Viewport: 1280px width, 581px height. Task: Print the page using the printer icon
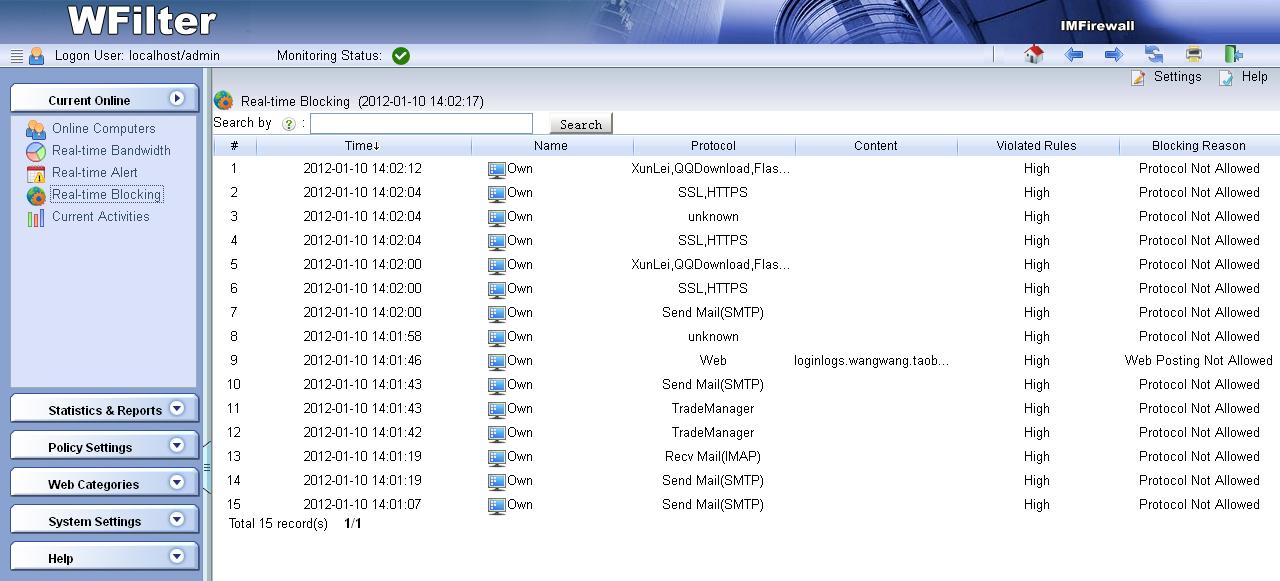click(1193, 55)
